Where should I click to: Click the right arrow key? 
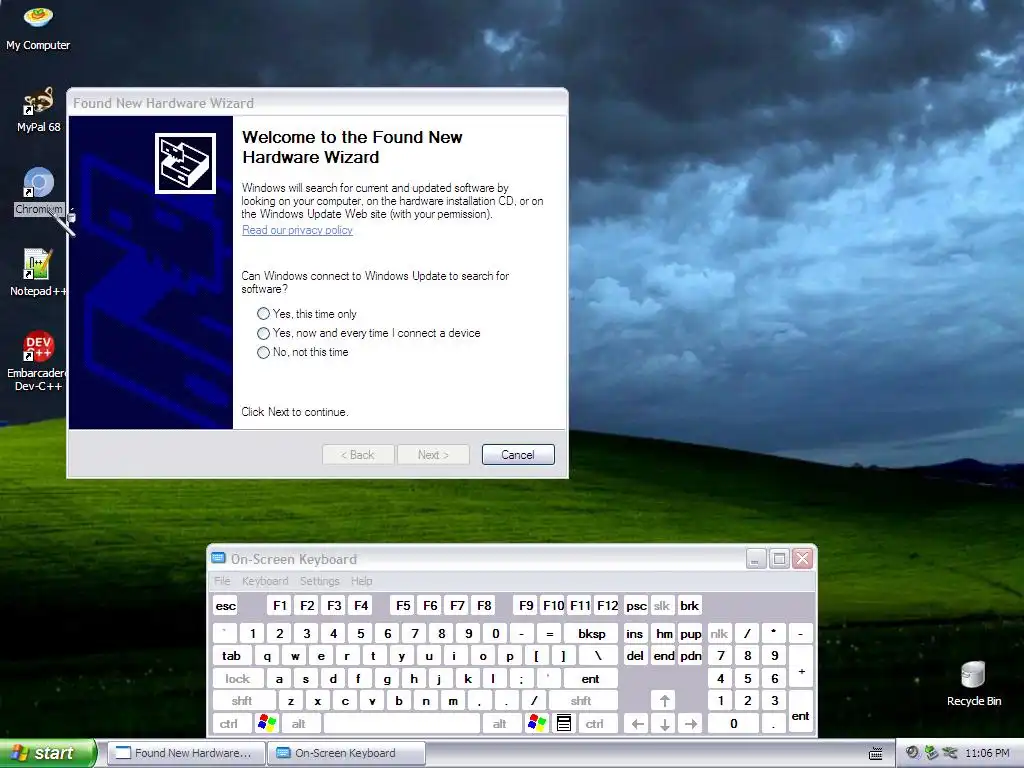[x=691, y=724]
